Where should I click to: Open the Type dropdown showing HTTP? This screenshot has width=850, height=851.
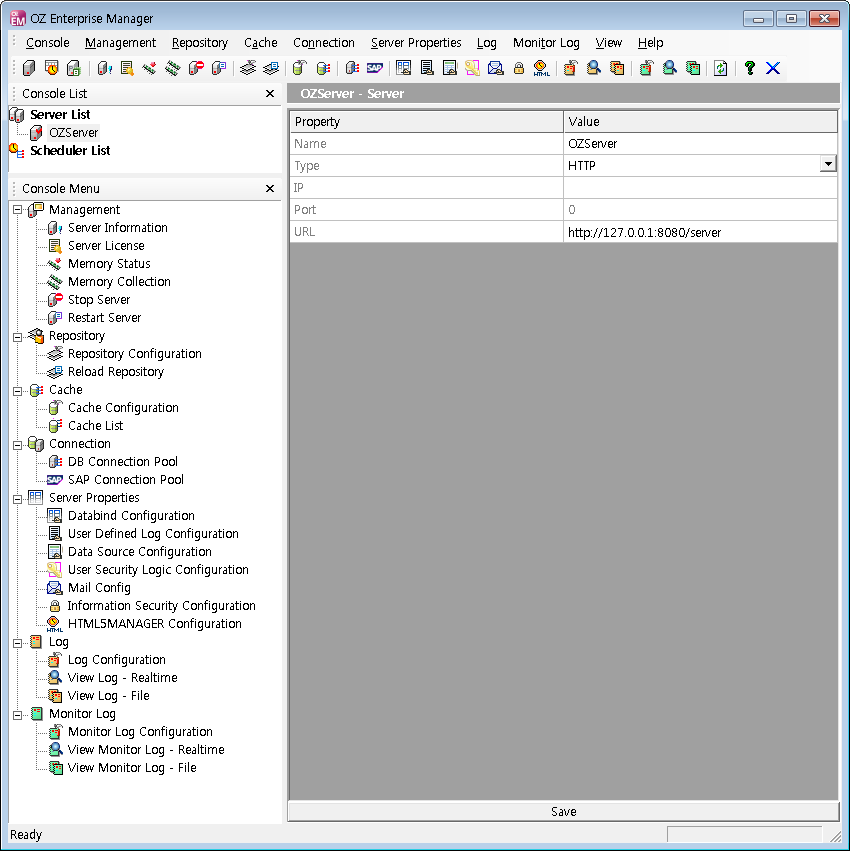coord(828,165)
